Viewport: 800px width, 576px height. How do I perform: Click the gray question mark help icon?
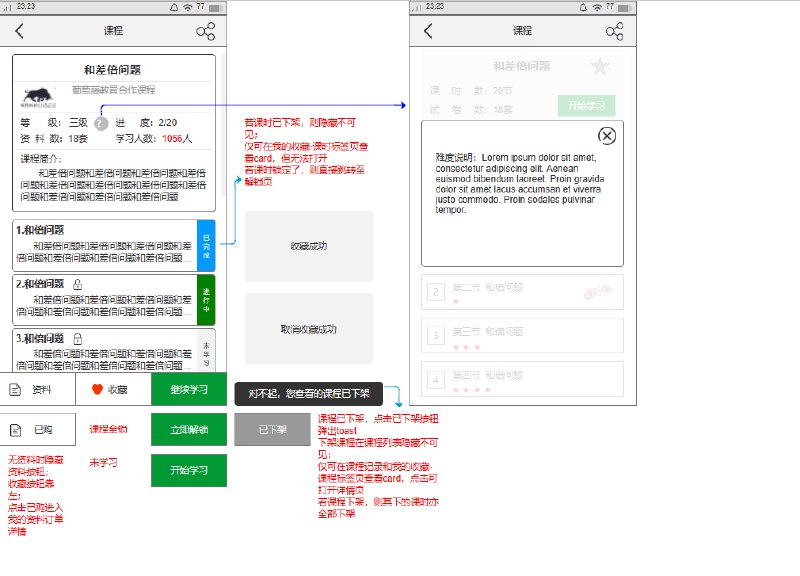[x=102, y=123]
